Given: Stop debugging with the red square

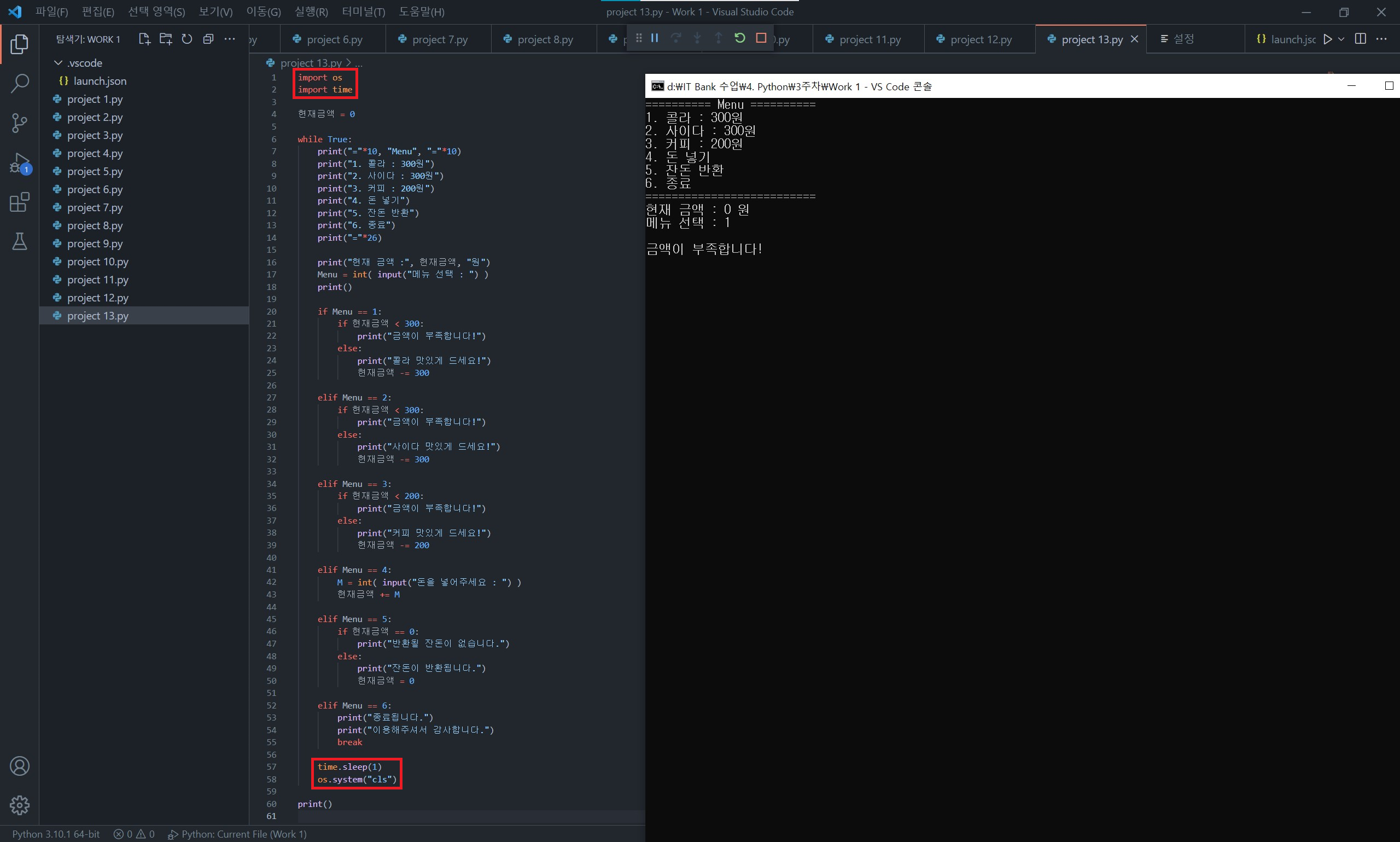Looking at the screenshot, I should click(761, 38).
